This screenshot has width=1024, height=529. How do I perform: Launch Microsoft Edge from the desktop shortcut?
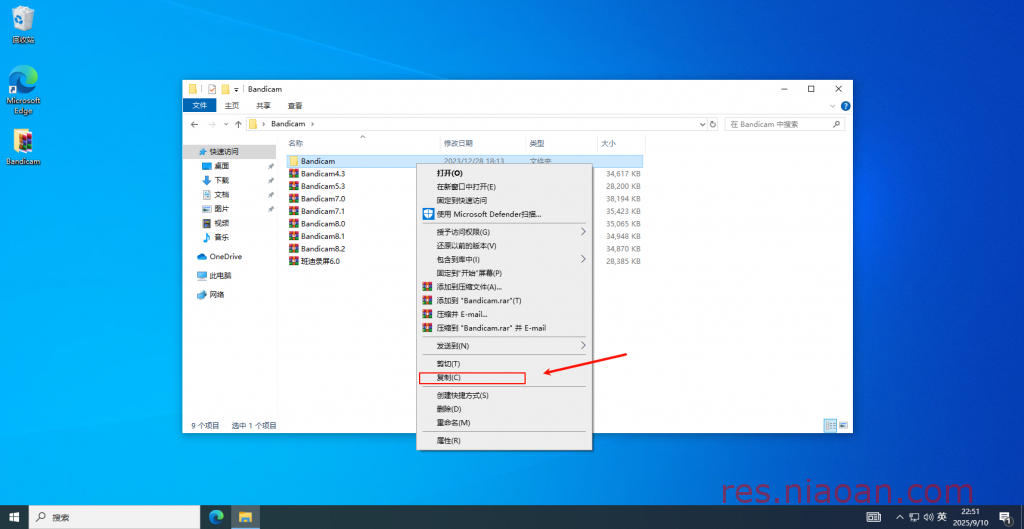(x=23, y=89)
